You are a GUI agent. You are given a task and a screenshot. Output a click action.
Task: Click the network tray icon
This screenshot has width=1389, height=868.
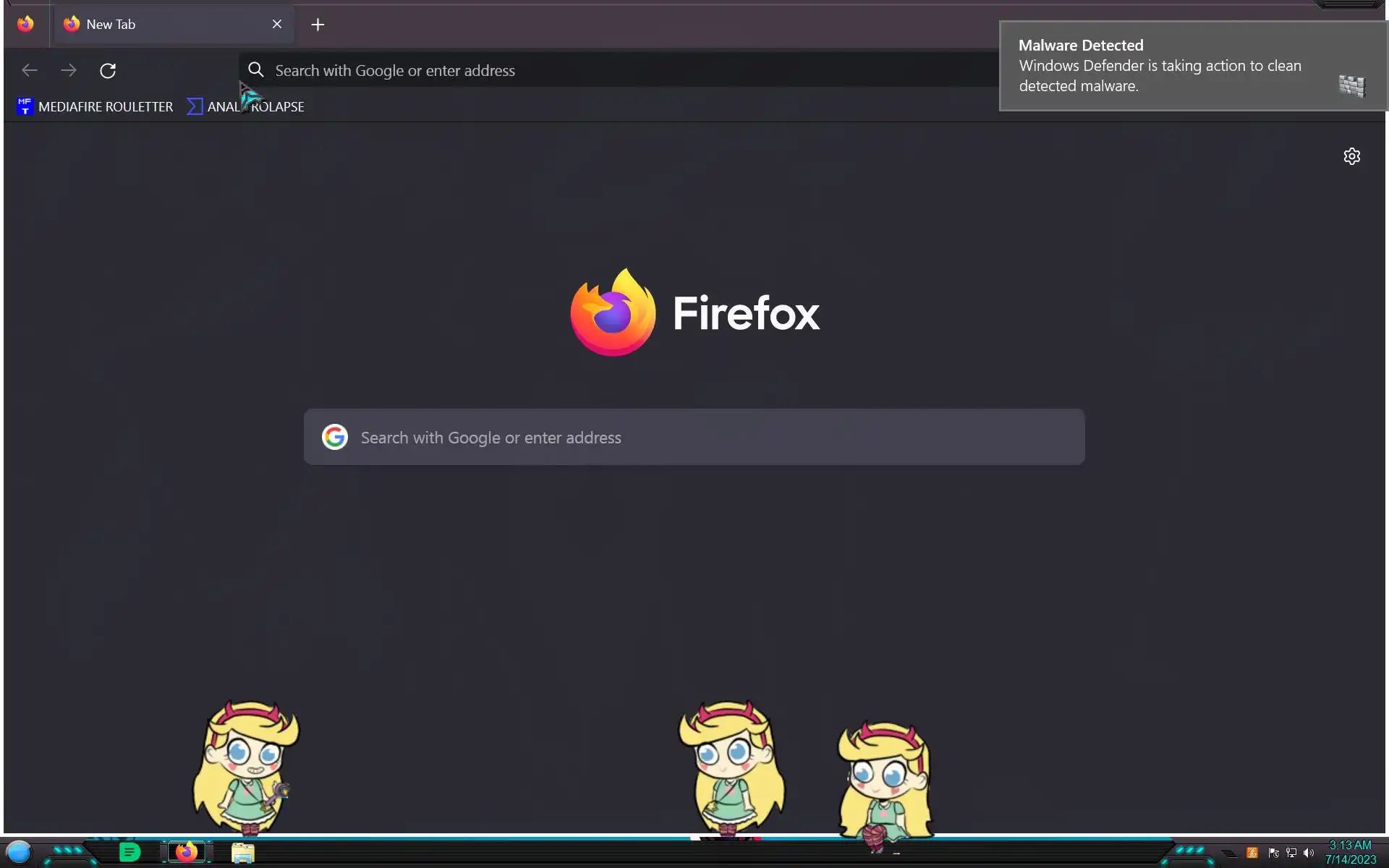pyautogui.click(x=1291, y=853)
